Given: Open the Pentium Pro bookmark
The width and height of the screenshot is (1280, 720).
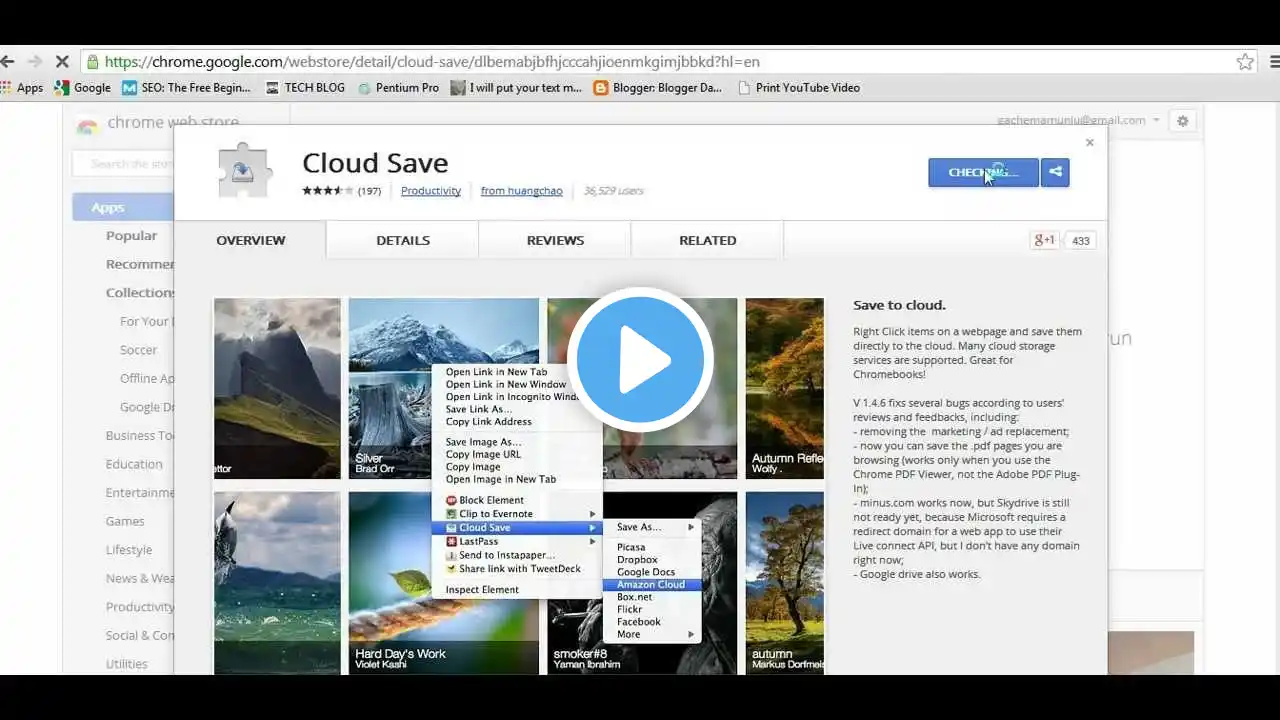Looking at the screenshot, I should pos(398,88).
